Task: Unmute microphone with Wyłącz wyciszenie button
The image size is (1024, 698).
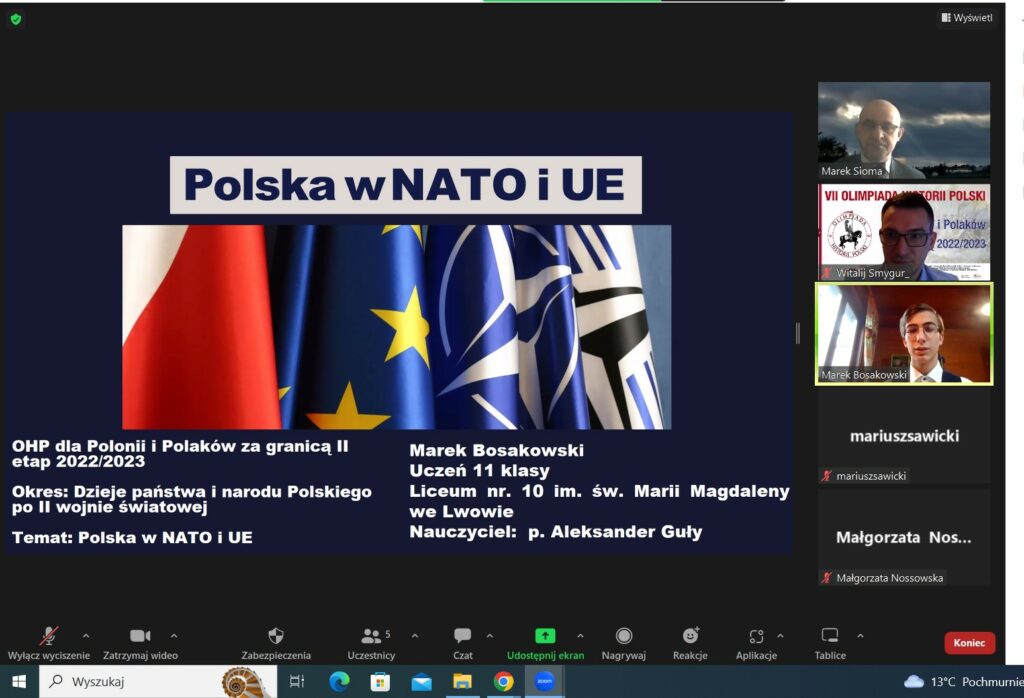Action: pos(48,637)
